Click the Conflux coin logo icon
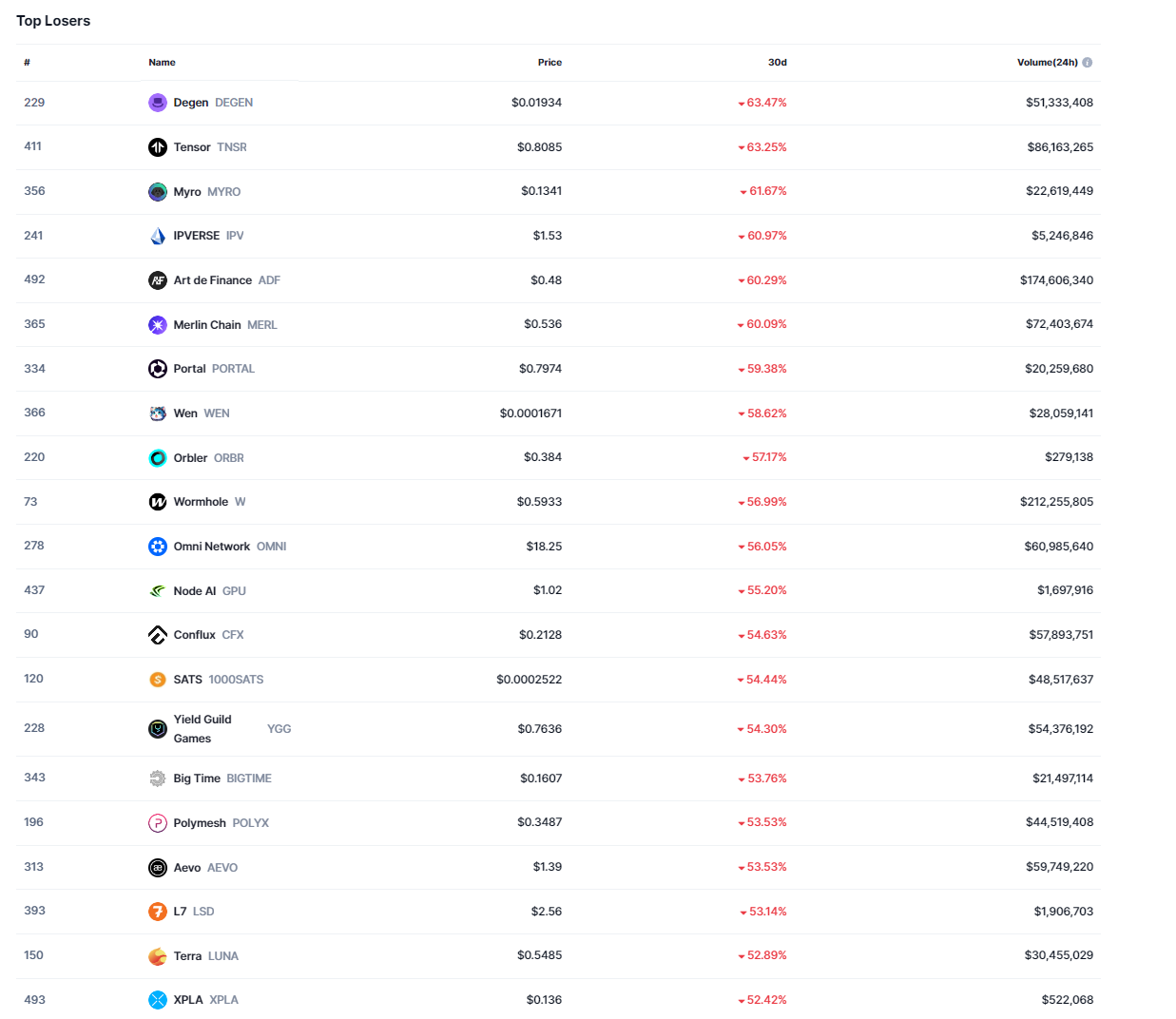Viewport: 1176px width, 1019px height. 158,635
